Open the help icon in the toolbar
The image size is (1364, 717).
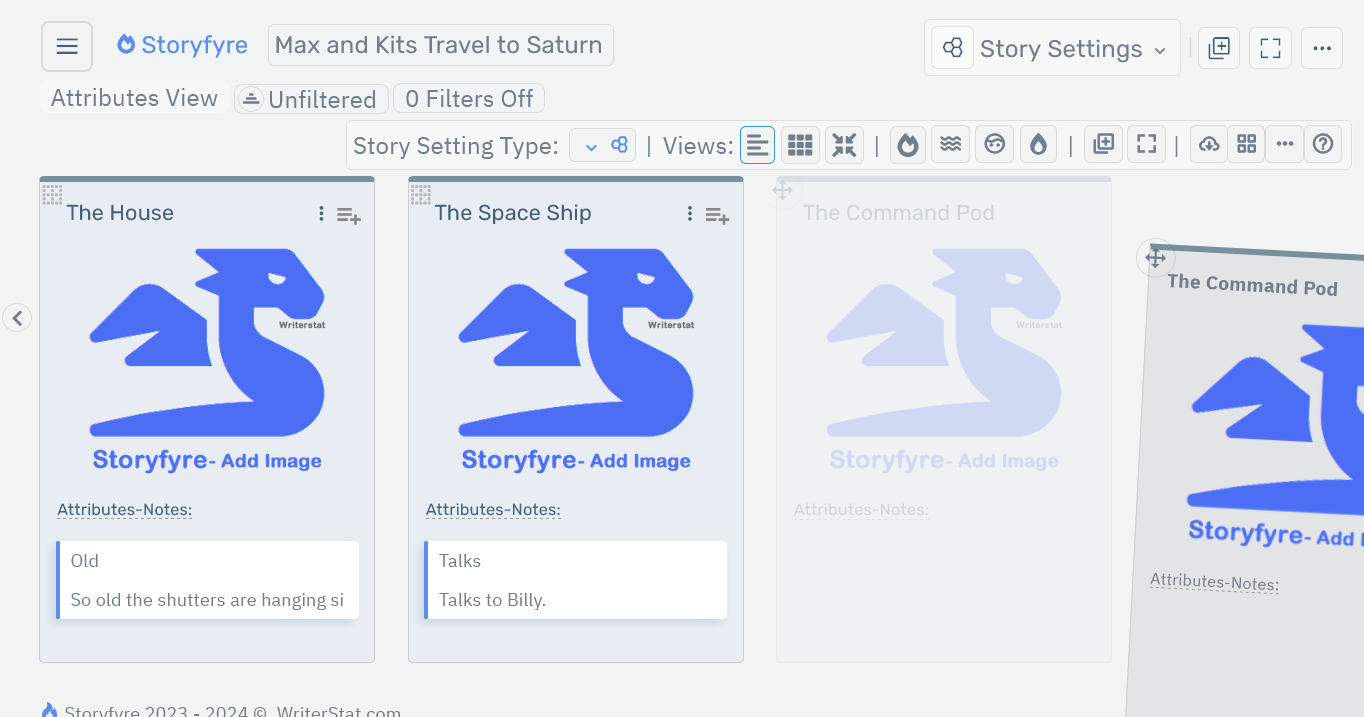pyautogui.click(x=1323, y=144)
